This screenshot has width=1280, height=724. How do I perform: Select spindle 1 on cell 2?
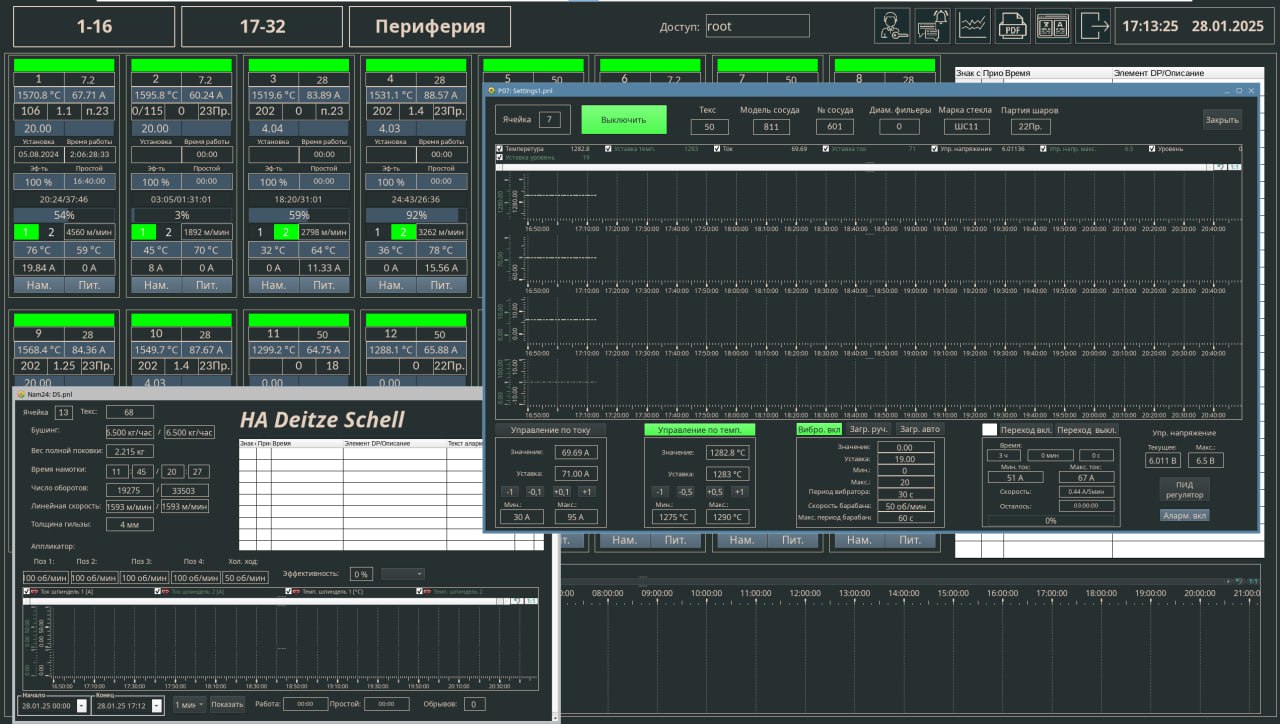pyautogui.click(x=143, y=232)
